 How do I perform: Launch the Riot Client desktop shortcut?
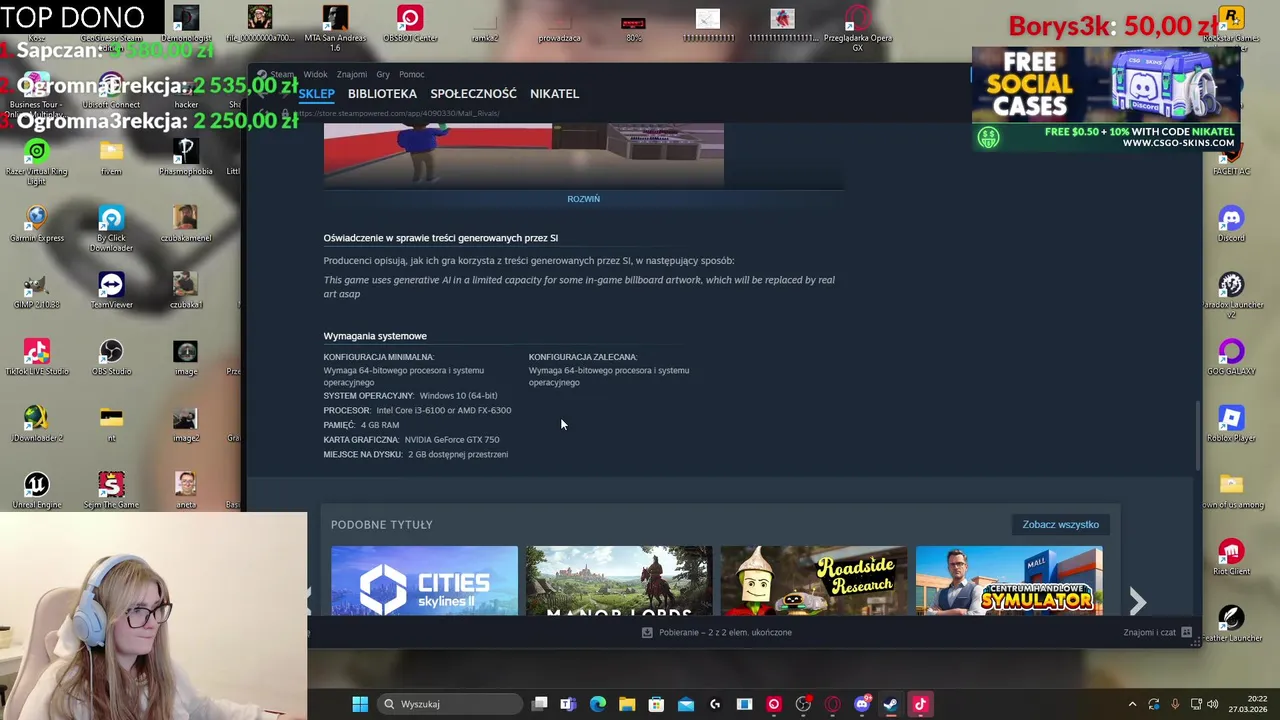(x=1231, y=557)
